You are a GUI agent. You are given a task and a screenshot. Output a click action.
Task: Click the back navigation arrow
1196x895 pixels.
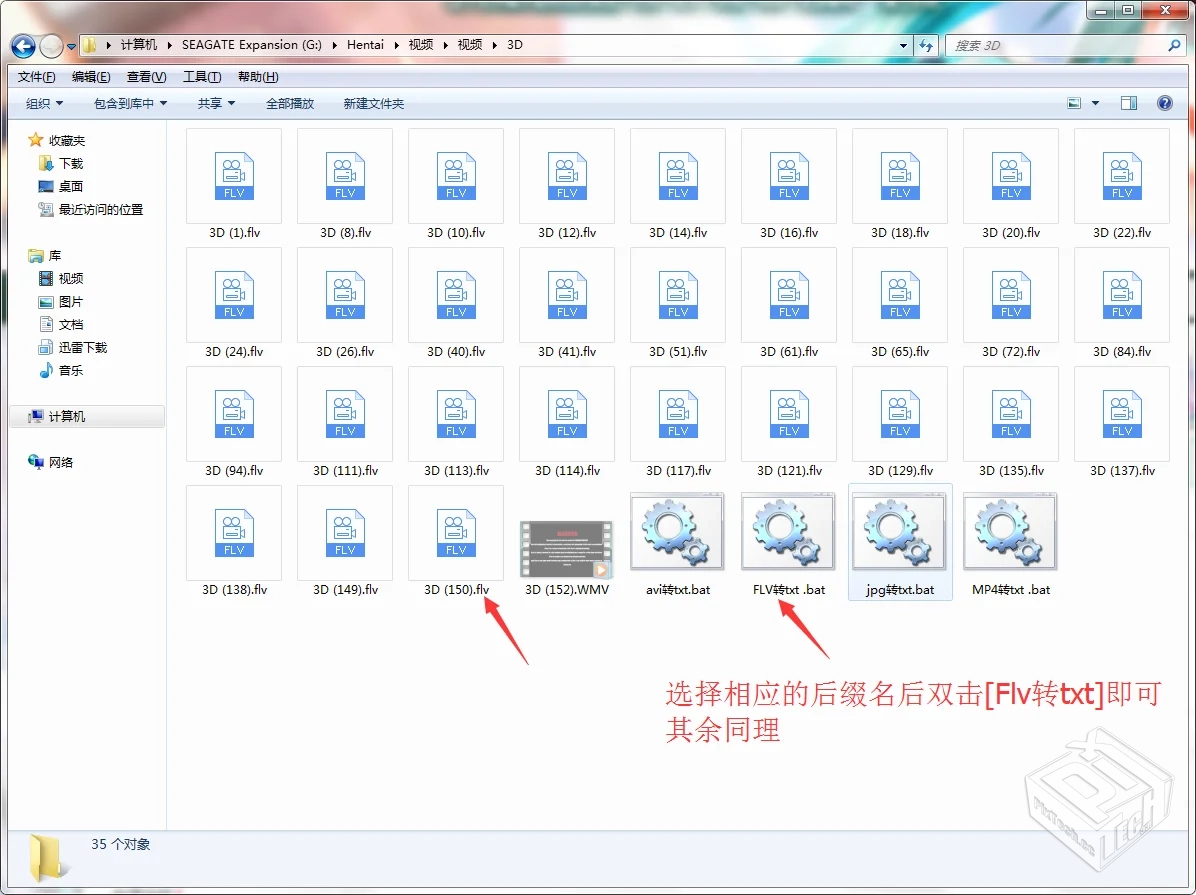pyautogui.click(x=24, y=46)
